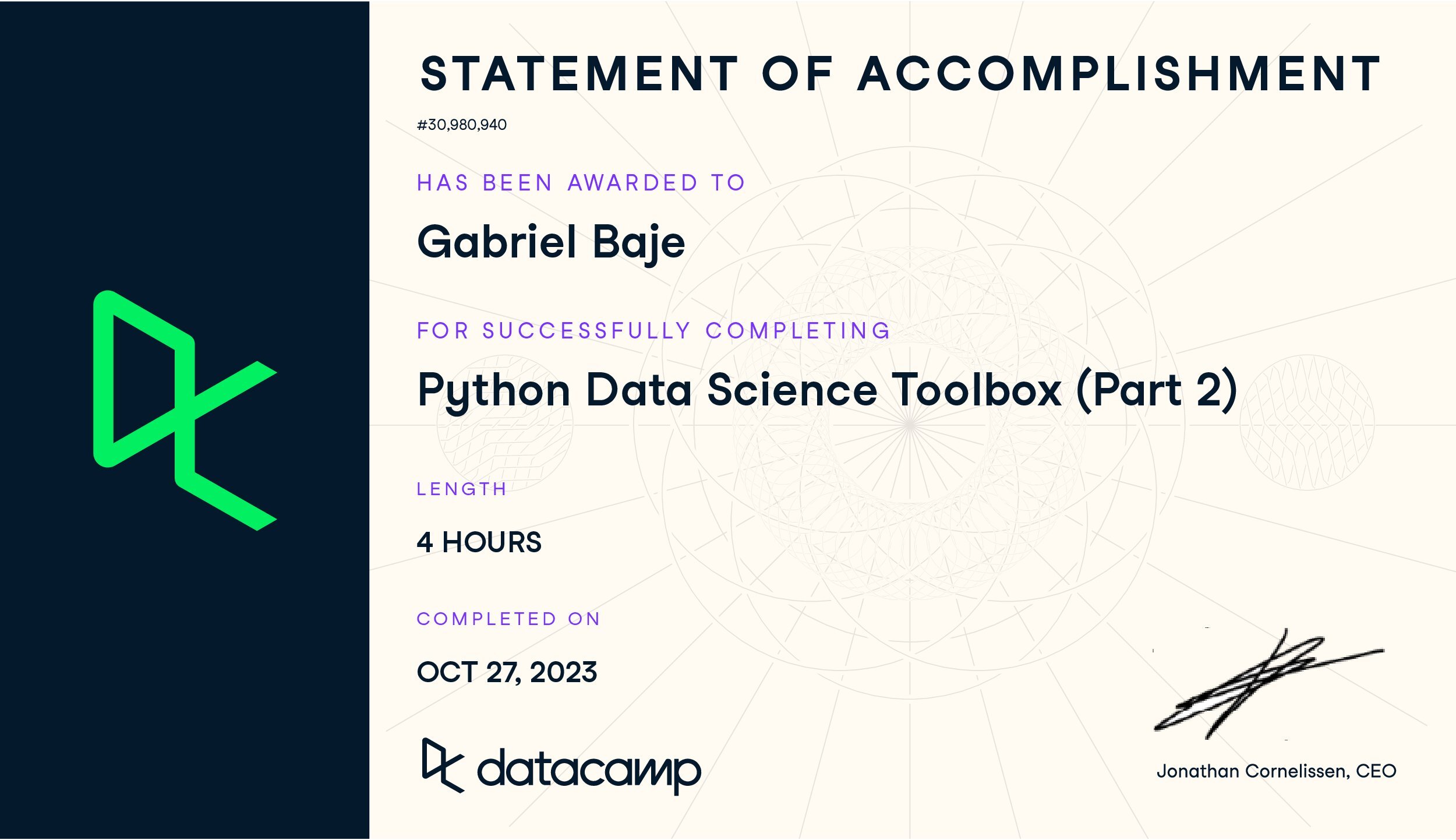Image resolution: width=1456 pixels, height=840 pixels.
Task: Click the COMPLETED ON label
Action: (x=508, y=619)
